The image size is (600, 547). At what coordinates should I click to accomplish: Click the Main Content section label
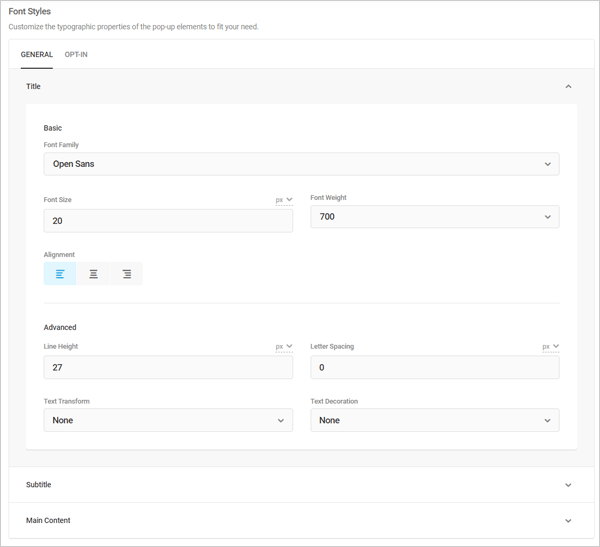pos(48,521)
